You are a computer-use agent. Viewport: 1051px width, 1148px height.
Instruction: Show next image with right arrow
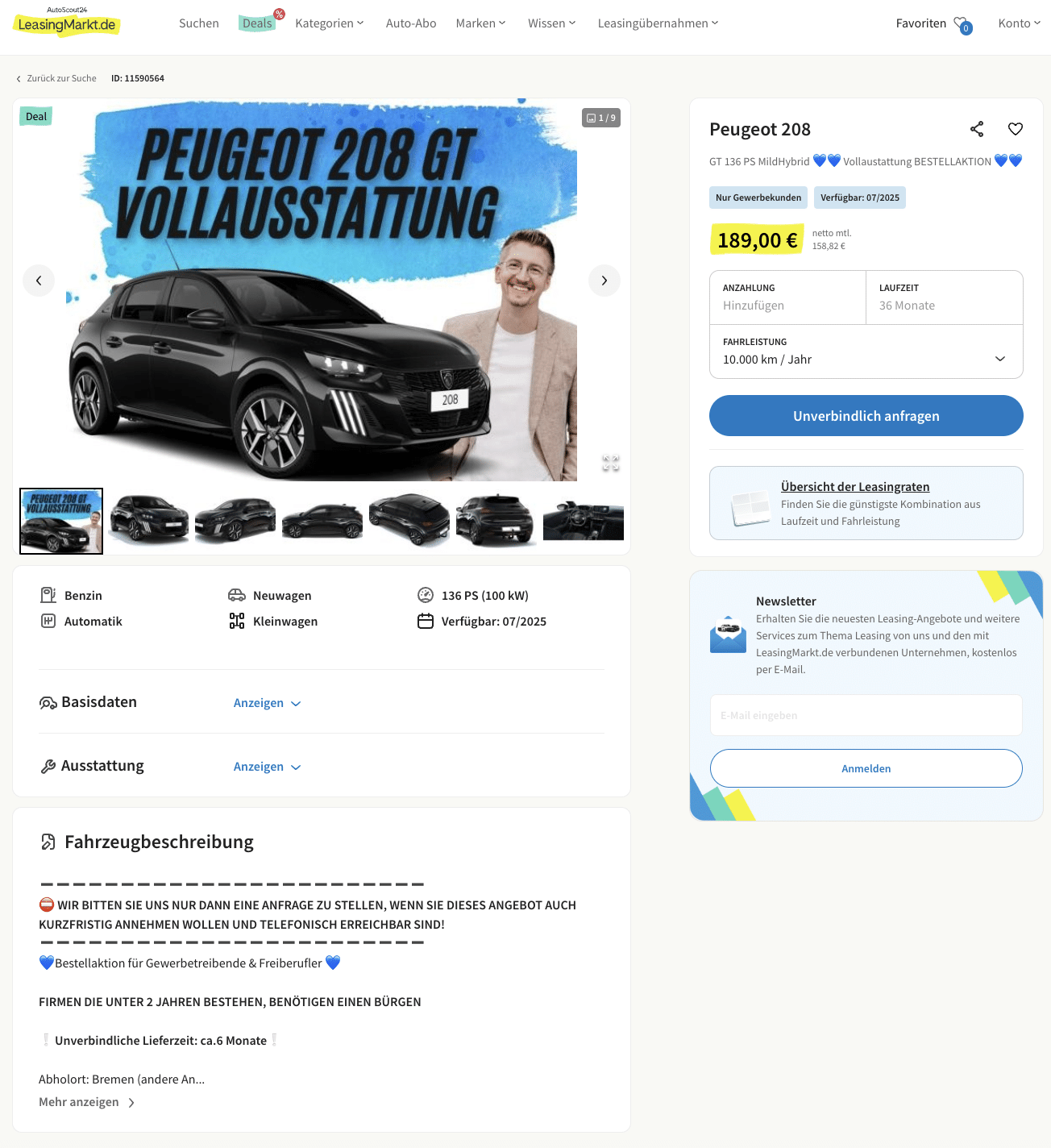coord(604,281)
